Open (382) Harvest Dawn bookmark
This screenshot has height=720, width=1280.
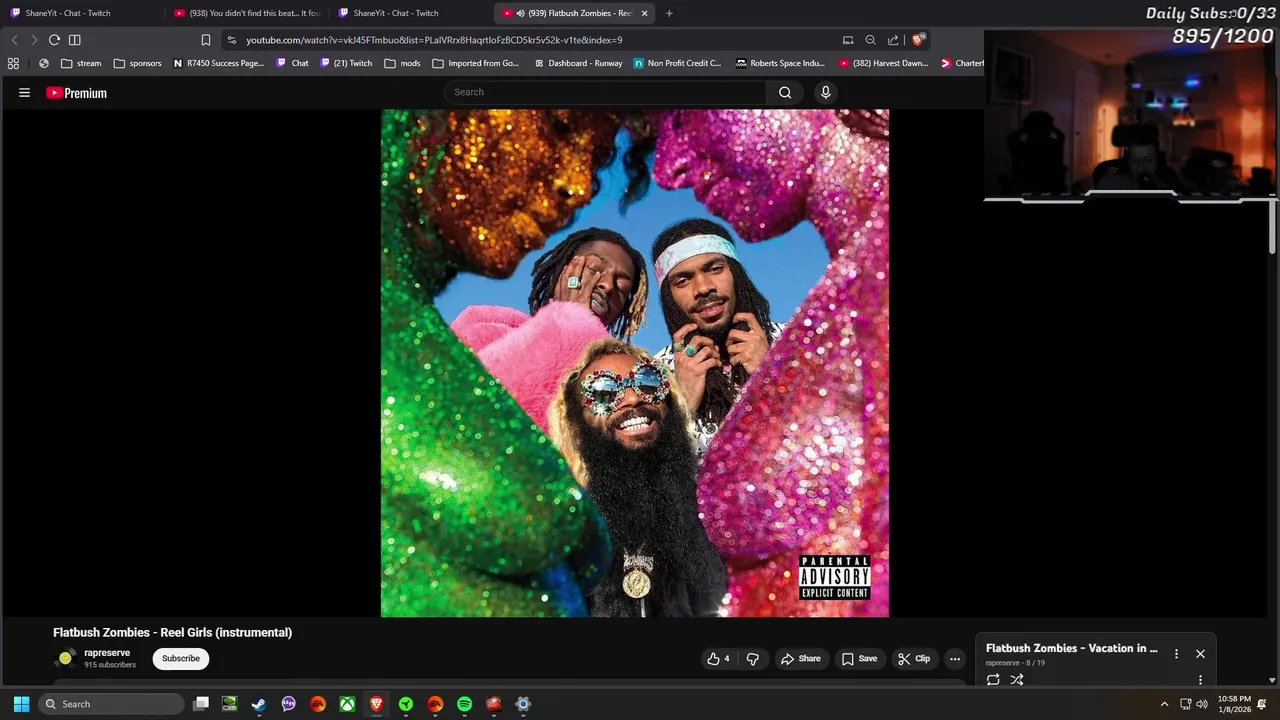884,63
